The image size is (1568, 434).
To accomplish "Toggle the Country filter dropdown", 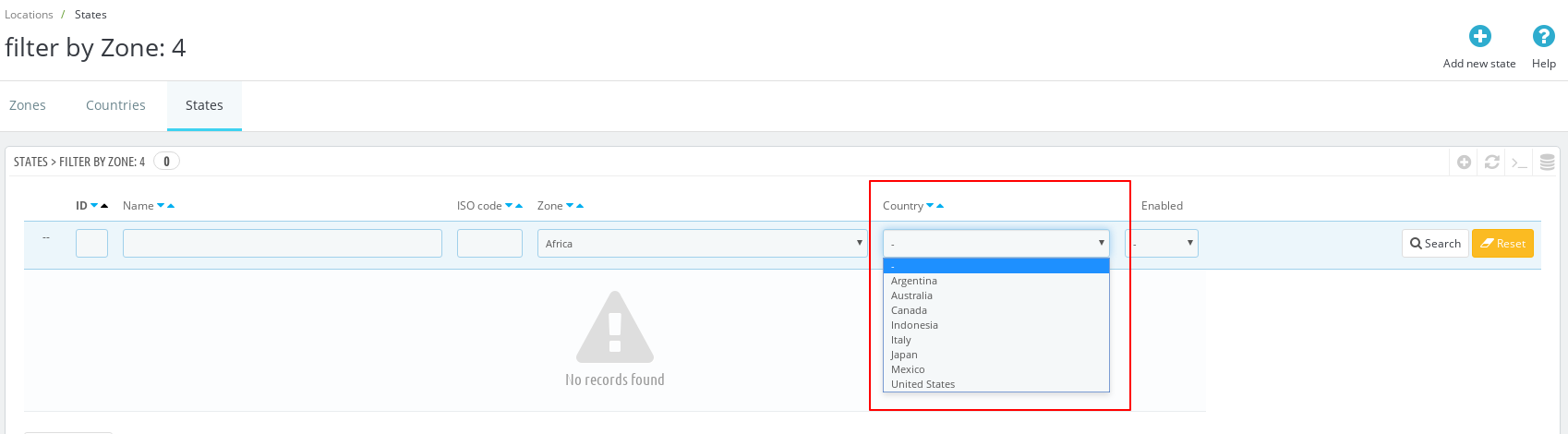I will (x=996, y=244).
